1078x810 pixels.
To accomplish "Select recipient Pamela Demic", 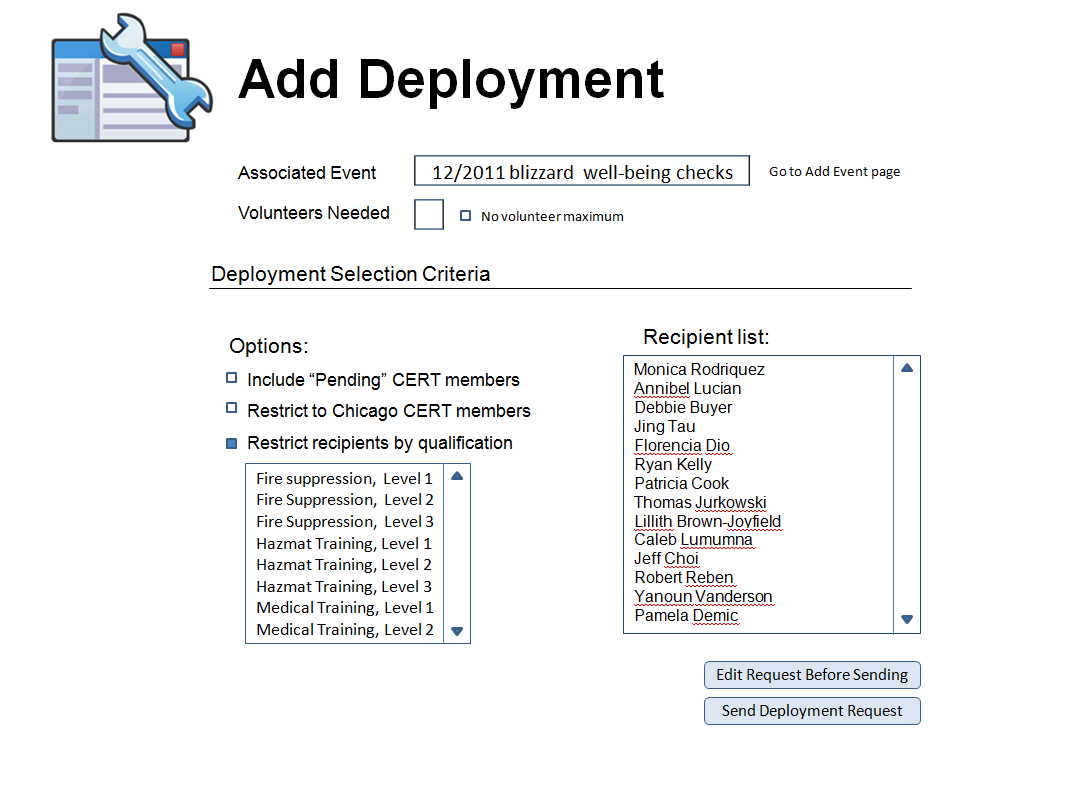I will coord(686,616).
